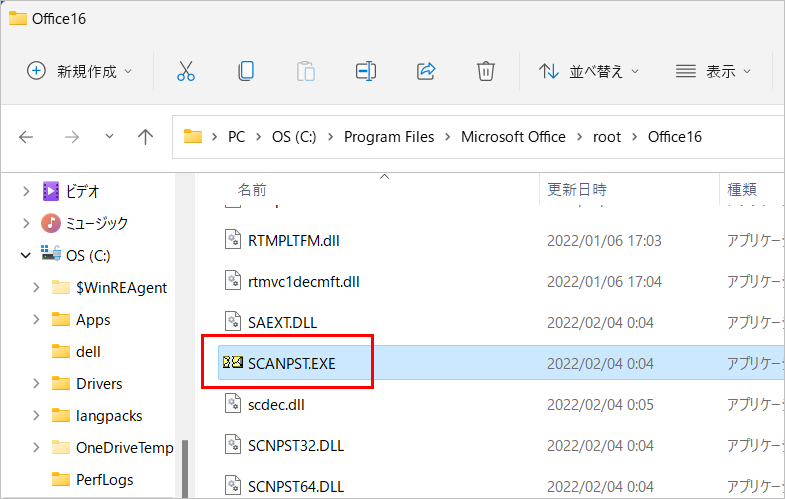Click PC in the breadcrumb path
The width and height of the screenshot is (785, 499).
236,137
